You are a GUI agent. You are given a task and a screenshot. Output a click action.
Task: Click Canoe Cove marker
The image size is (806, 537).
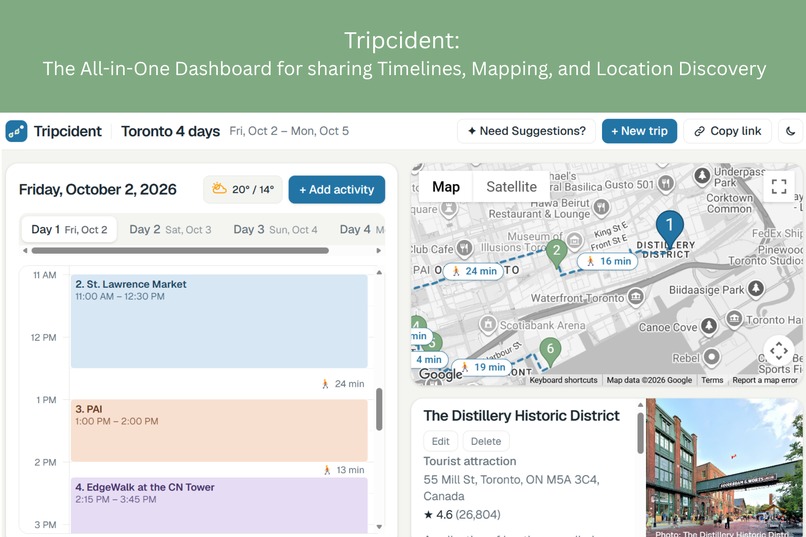point(709,326)
